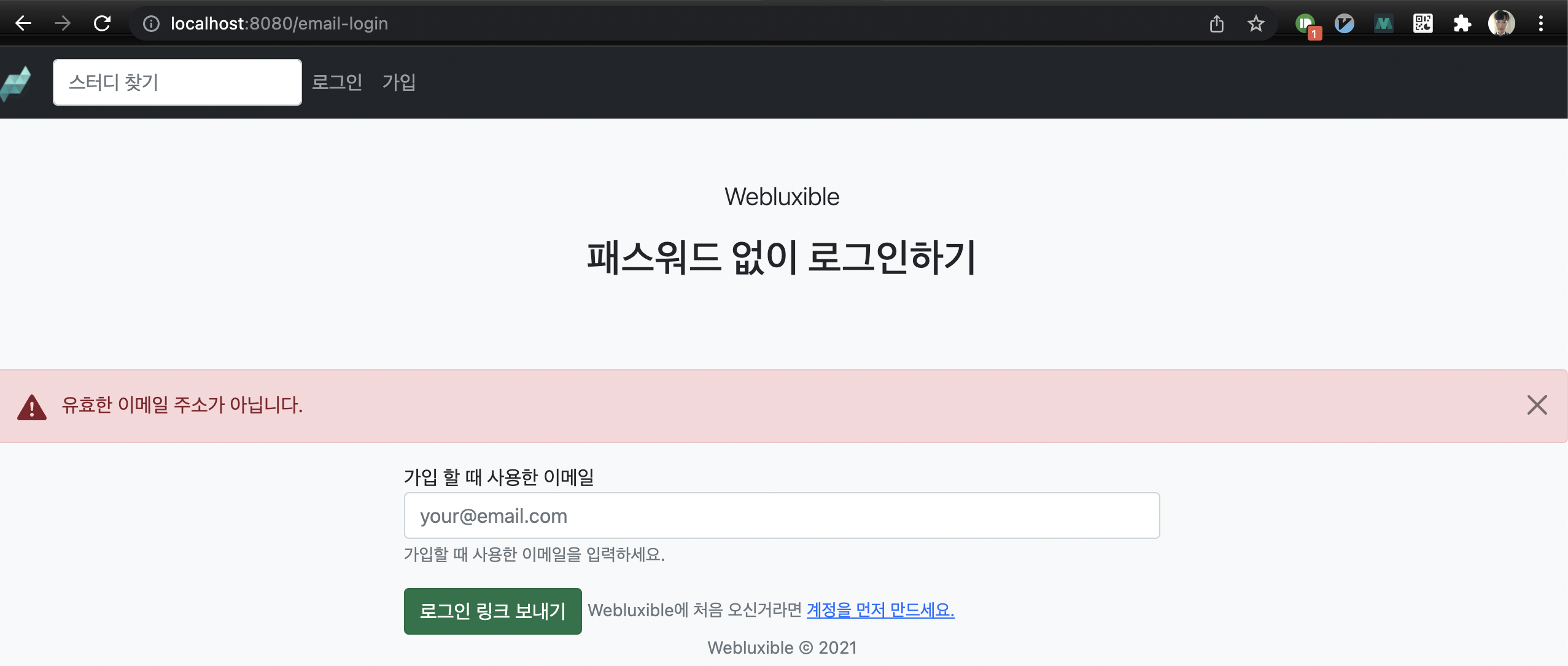Click the browser forward arrow
Viewport: 1568px width, 666px height.
tap(62, 23)
